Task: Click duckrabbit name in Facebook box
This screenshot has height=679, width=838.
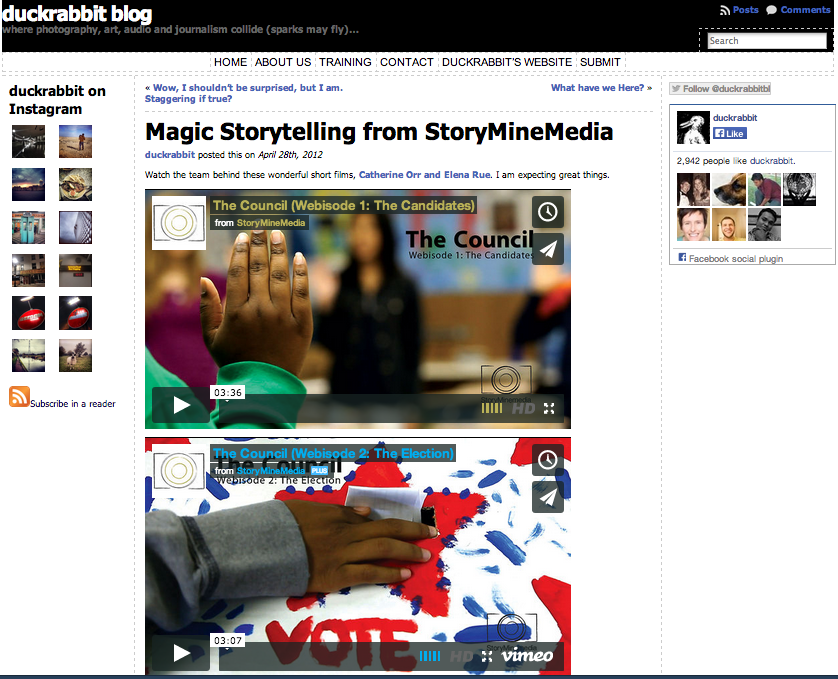Action: coord(735,118)
